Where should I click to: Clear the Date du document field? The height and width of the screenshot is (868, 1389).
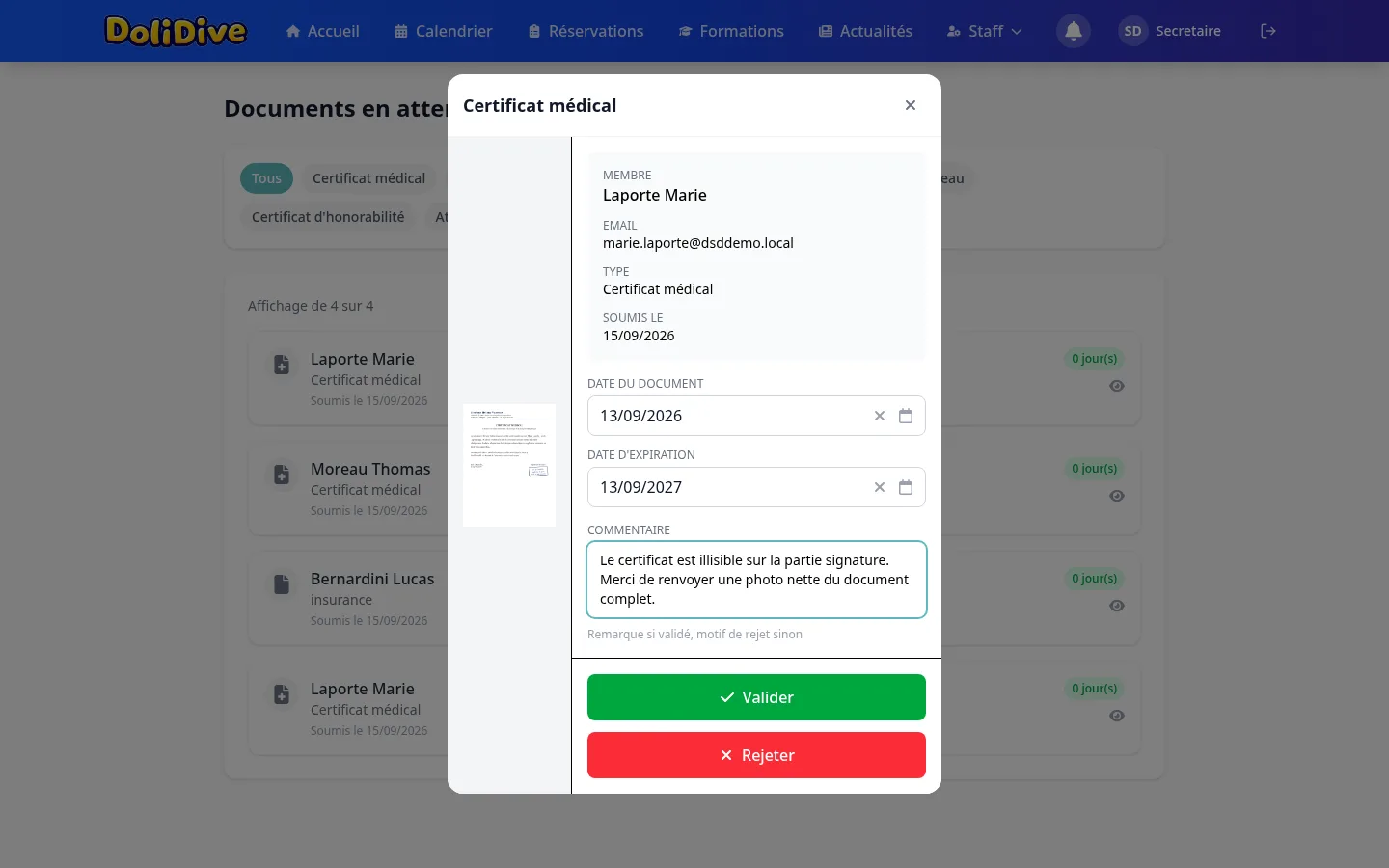tap(880, 416)
